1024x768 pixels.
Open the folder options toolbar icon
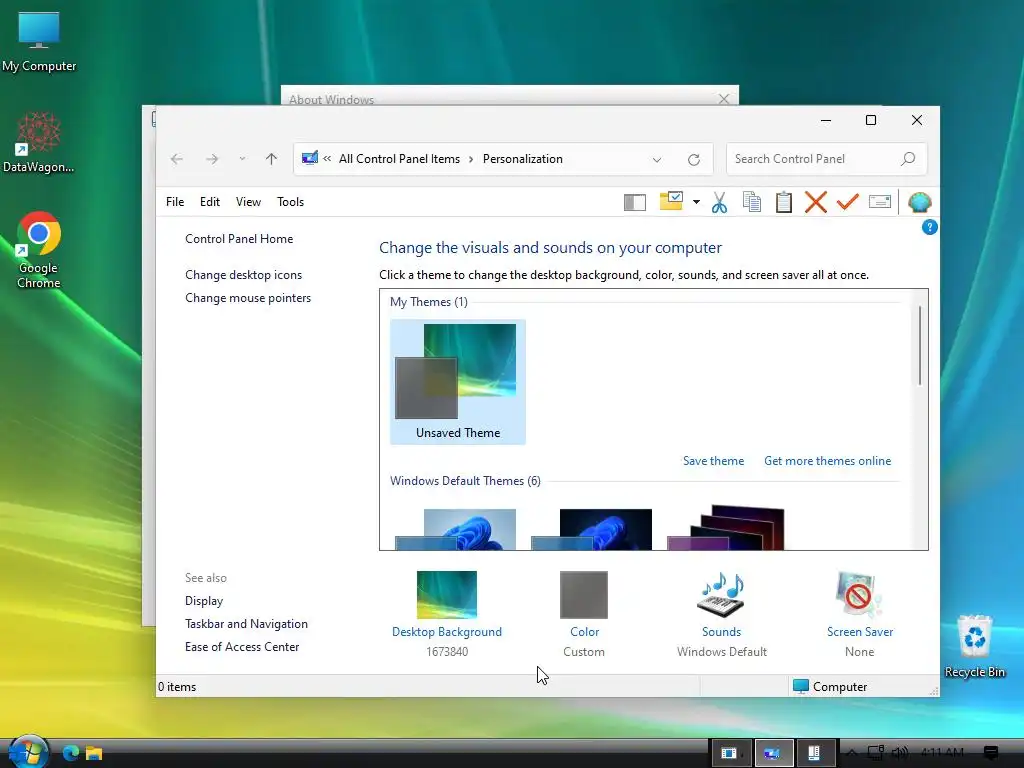coord(671,201)
